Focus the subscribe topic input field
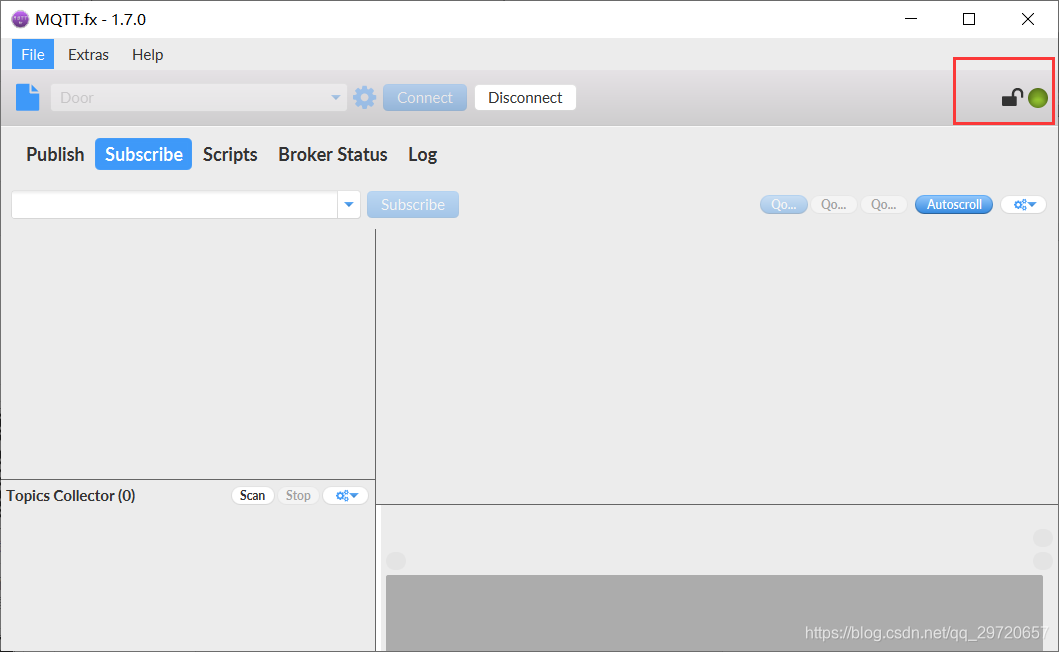1059x652 pixels. [x=174, y=204]
